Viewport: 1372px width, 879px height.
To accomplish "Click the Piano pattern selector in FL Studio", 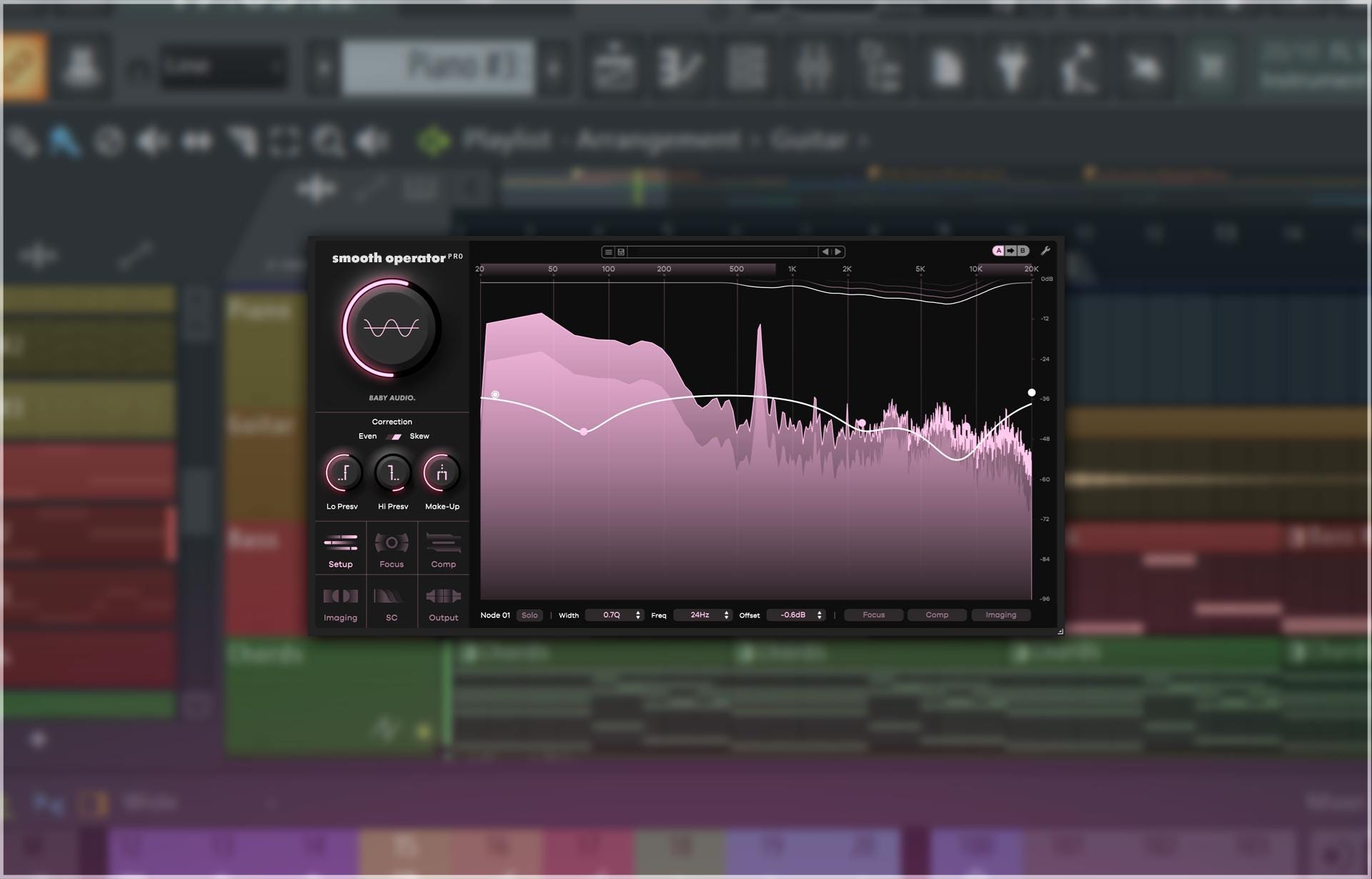I will pyautogui.click(x=438, y=67).
